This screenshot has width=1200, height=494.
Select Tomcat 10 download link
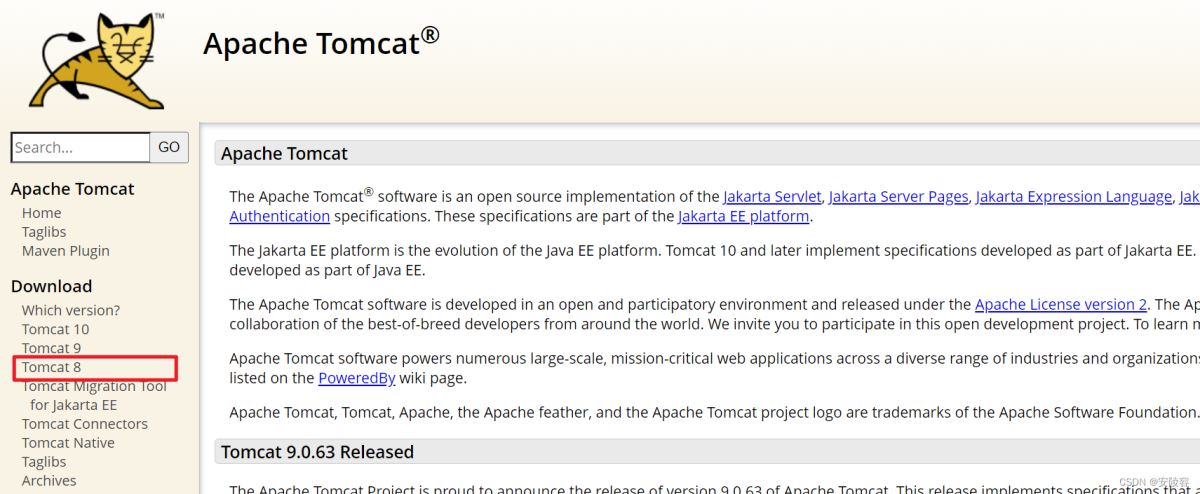55,329
